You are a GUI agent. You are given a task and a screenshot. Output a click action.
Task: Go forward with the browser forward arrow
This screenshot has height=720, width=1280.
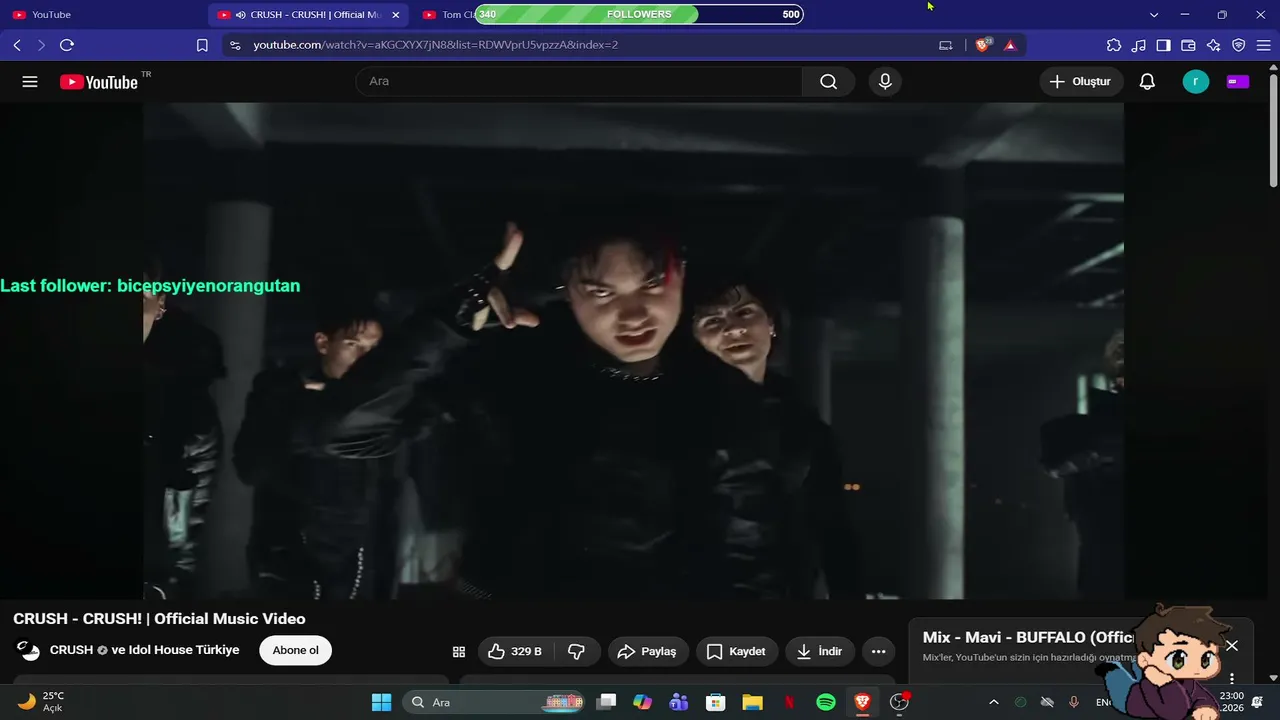point(41,45)
